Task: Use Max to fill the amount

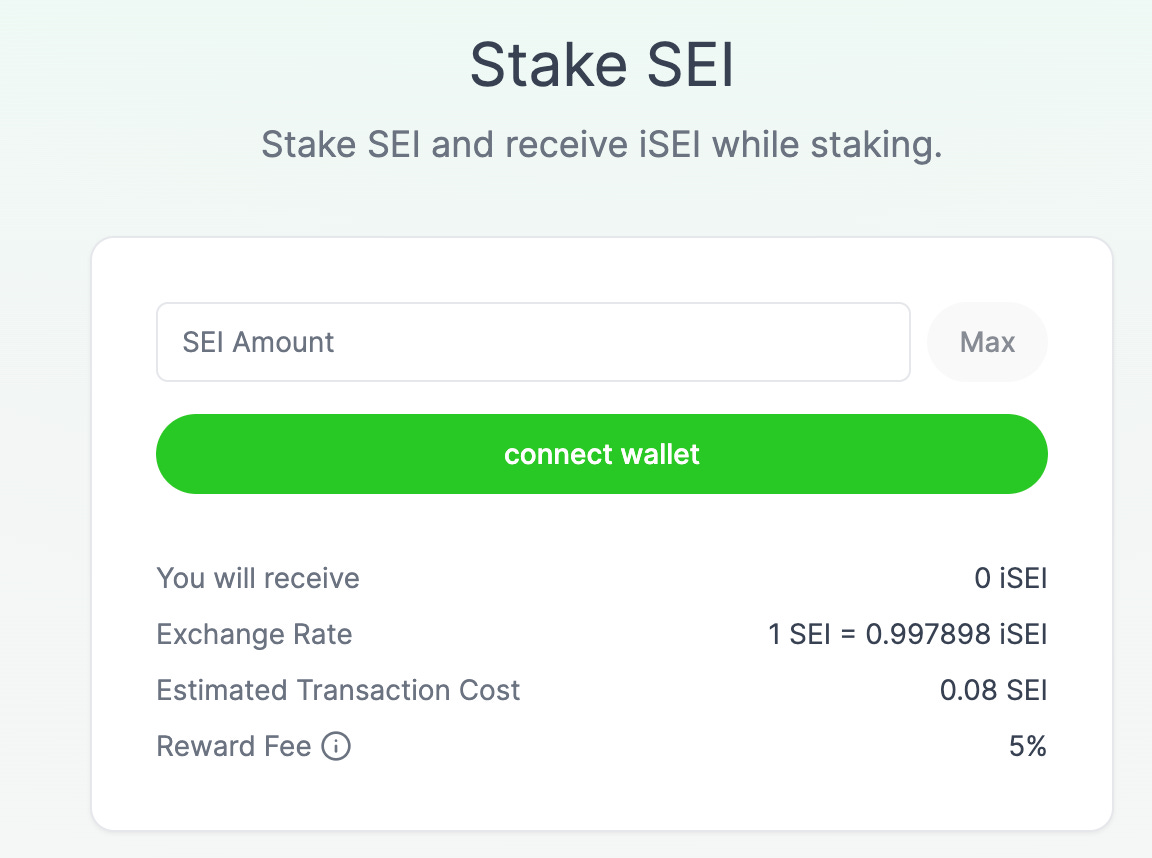Action: click(987, 342)
